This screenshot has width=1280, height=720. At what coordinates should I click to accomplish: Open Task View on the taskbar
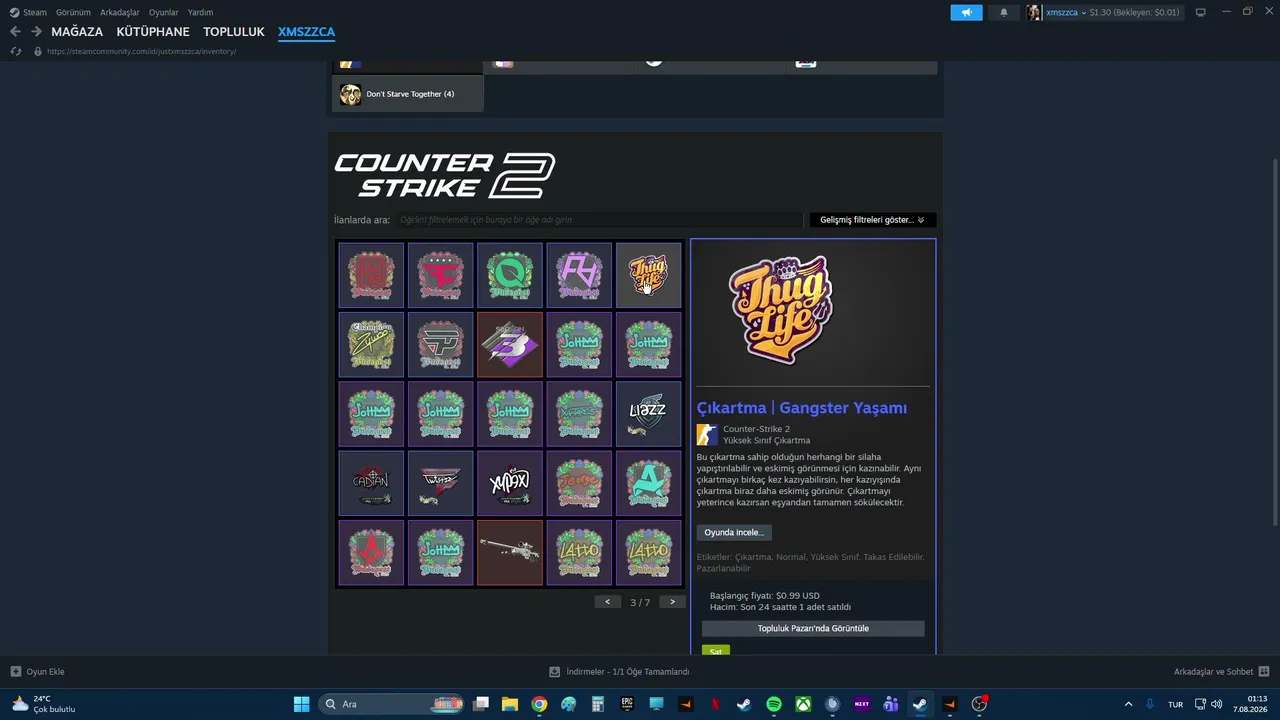[481, 704]
